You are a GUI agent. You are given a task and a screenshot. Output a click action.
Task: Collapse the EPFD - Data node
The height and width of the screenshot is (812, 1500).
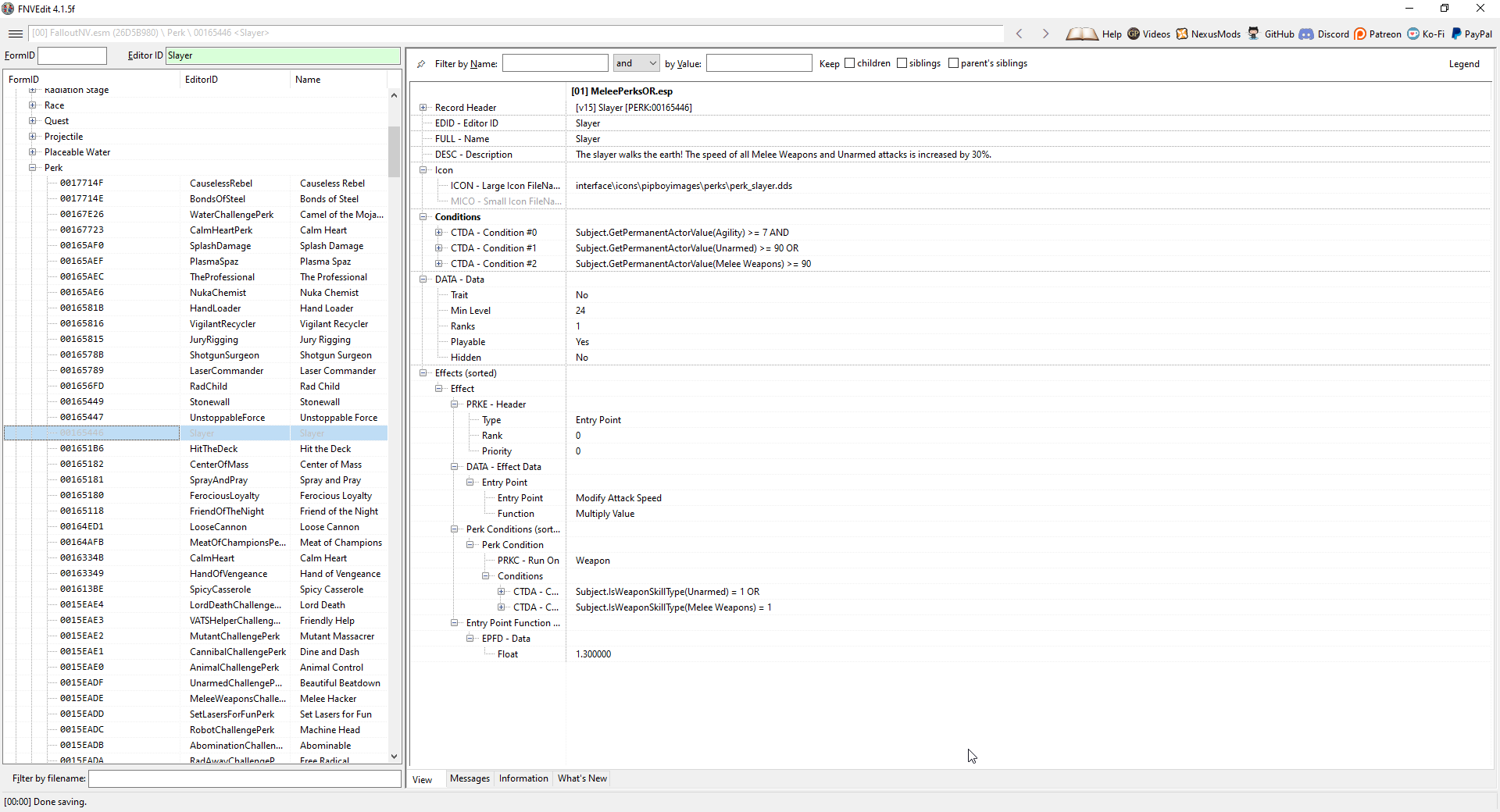pyautogui.click(x=470, y=639)
